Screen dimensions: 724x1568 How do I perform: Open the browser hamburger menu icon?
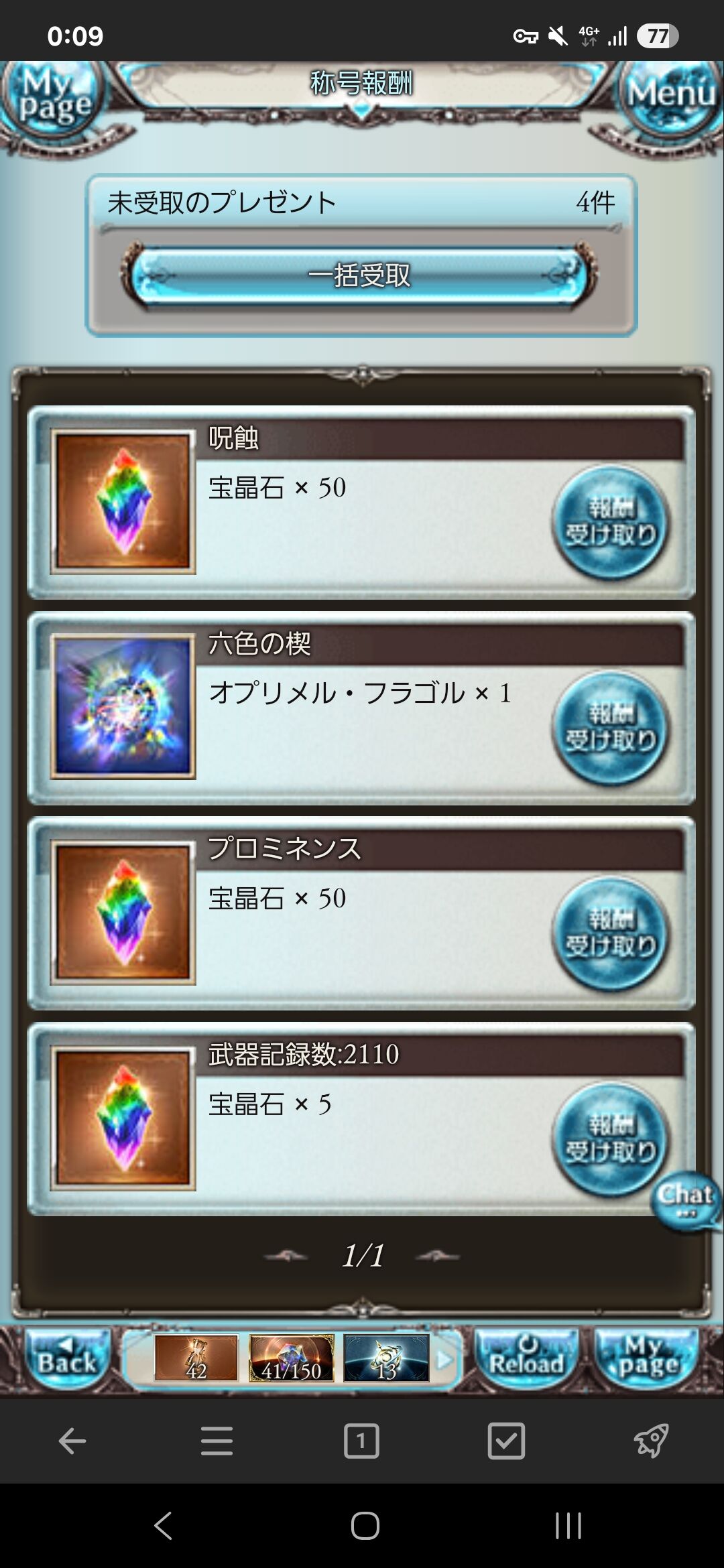coord(217,1441)
